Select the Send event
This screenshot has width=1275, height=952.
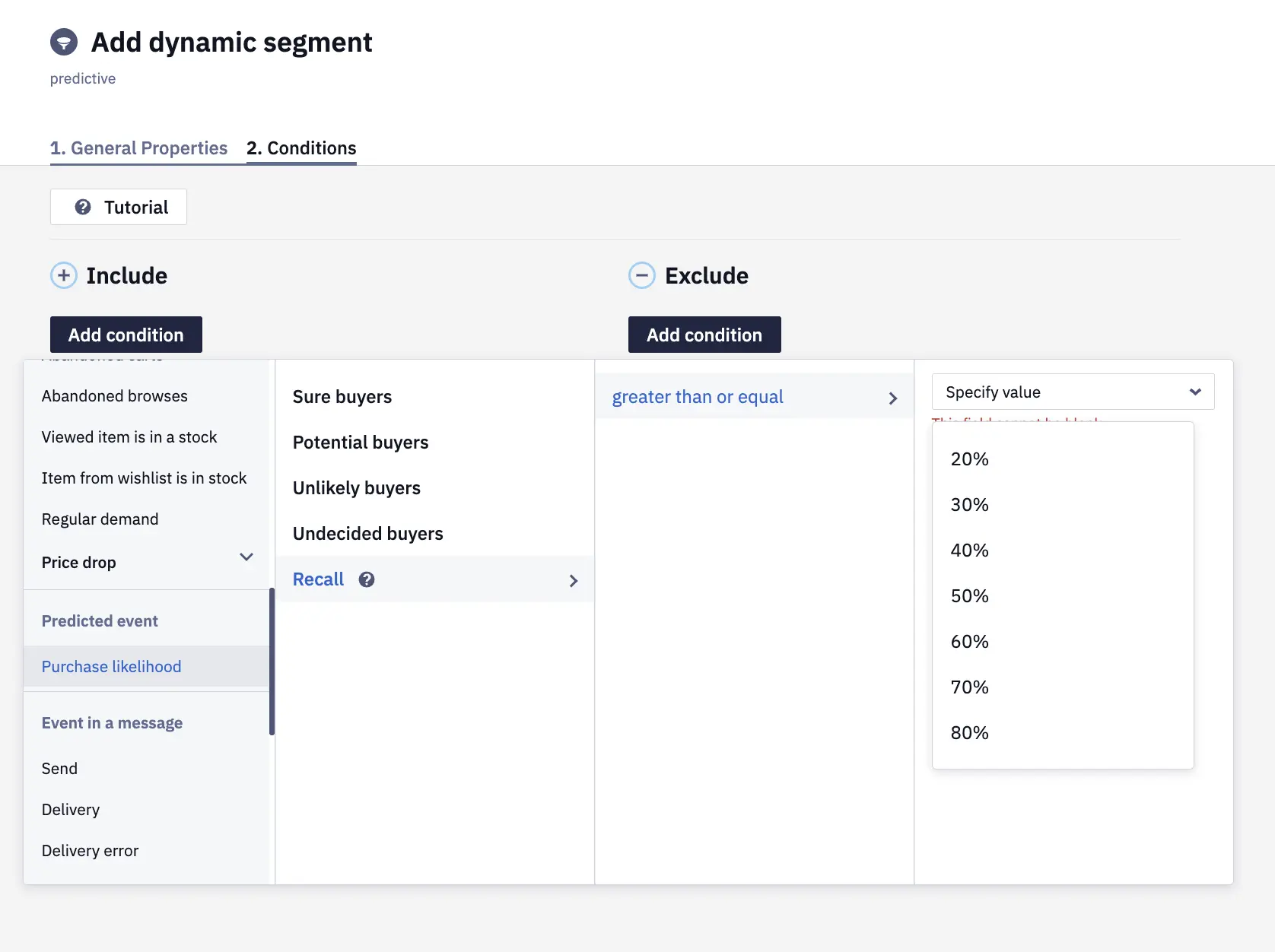click(59, 769)
